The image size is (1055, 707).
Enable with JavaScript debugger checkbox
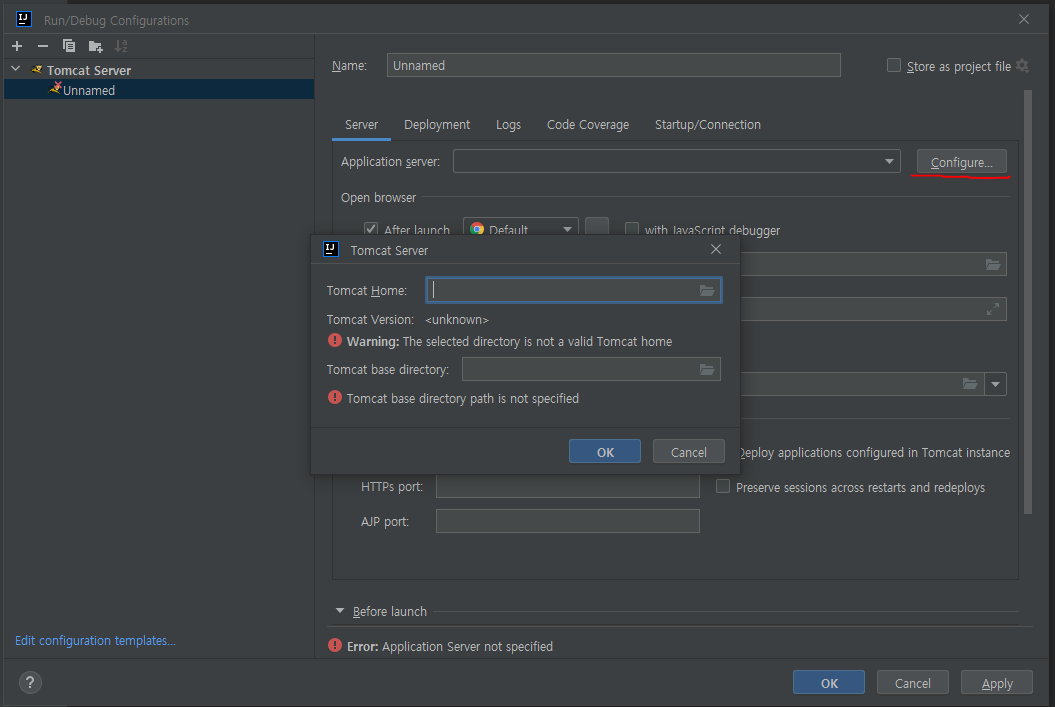(632, 229)
